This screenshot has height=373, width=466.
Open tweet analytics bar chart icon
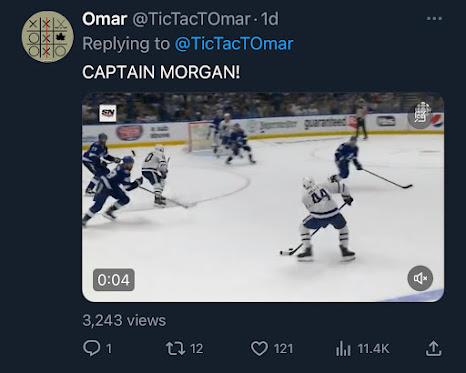coord(343,349)
